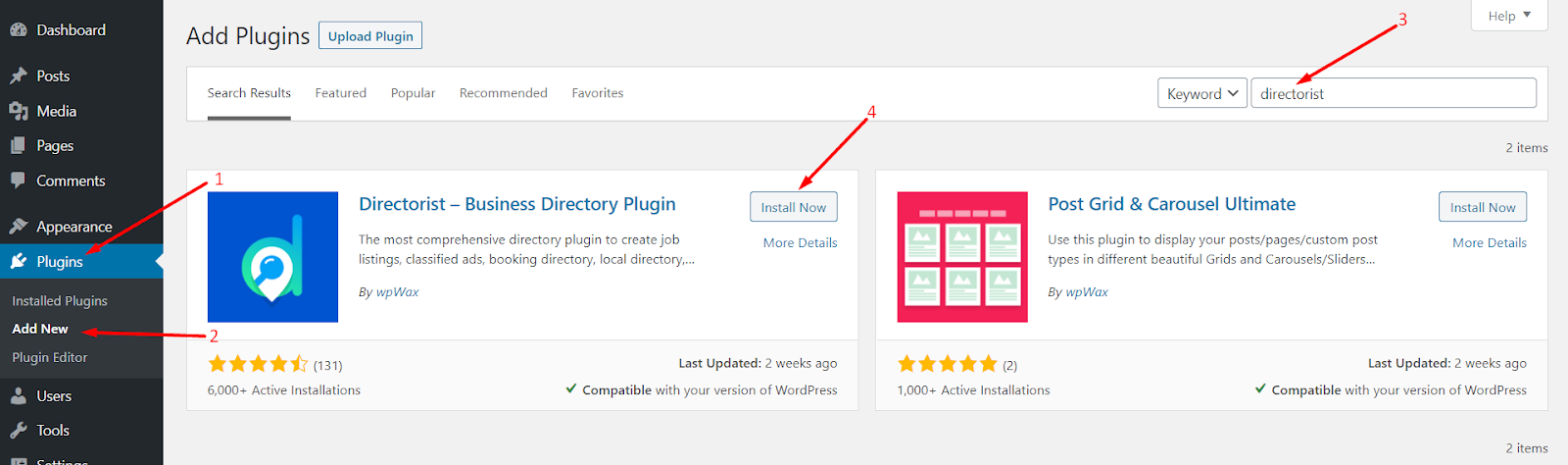Click Directorist star rating
Image resolution: width=1568 pixels, height=465 pixels.
coord(258,364)
